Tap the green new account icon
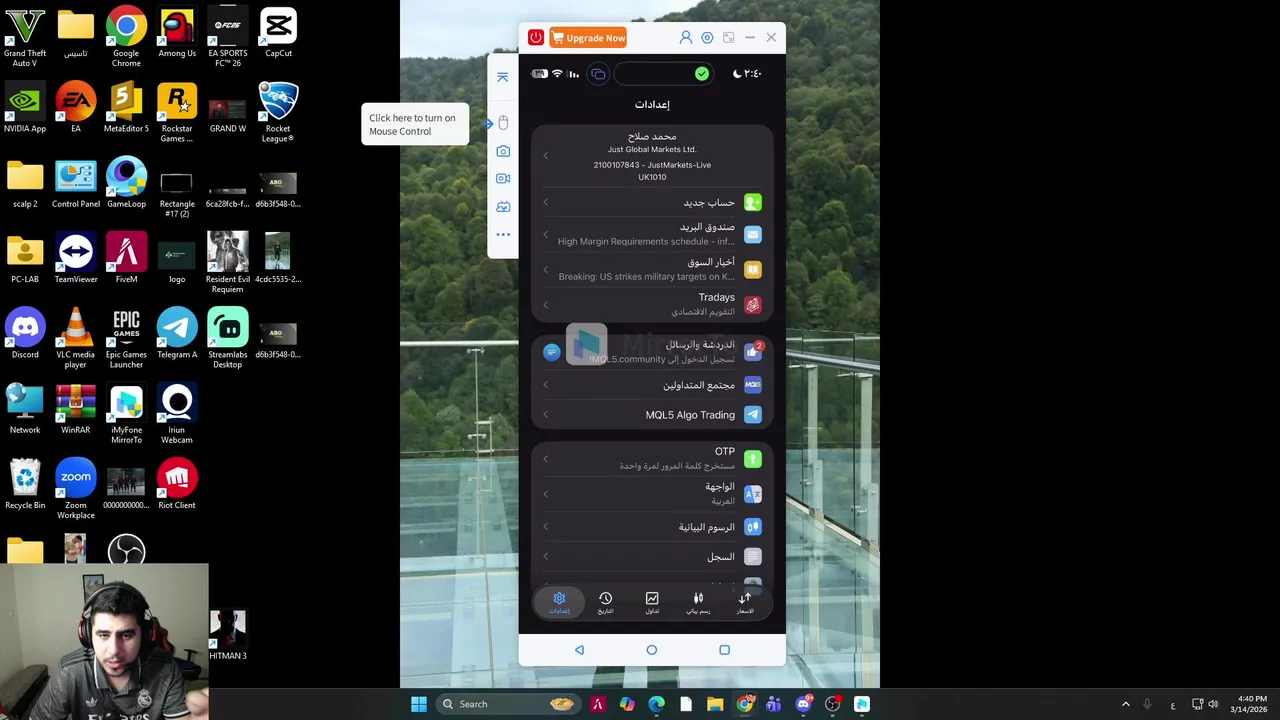 [x=753, y=203]
